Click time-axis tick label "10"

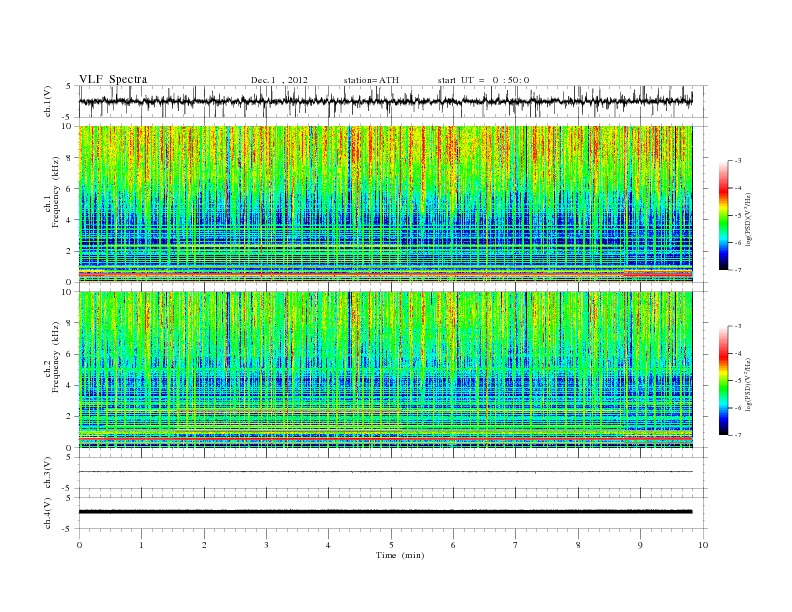pos(703,545)
